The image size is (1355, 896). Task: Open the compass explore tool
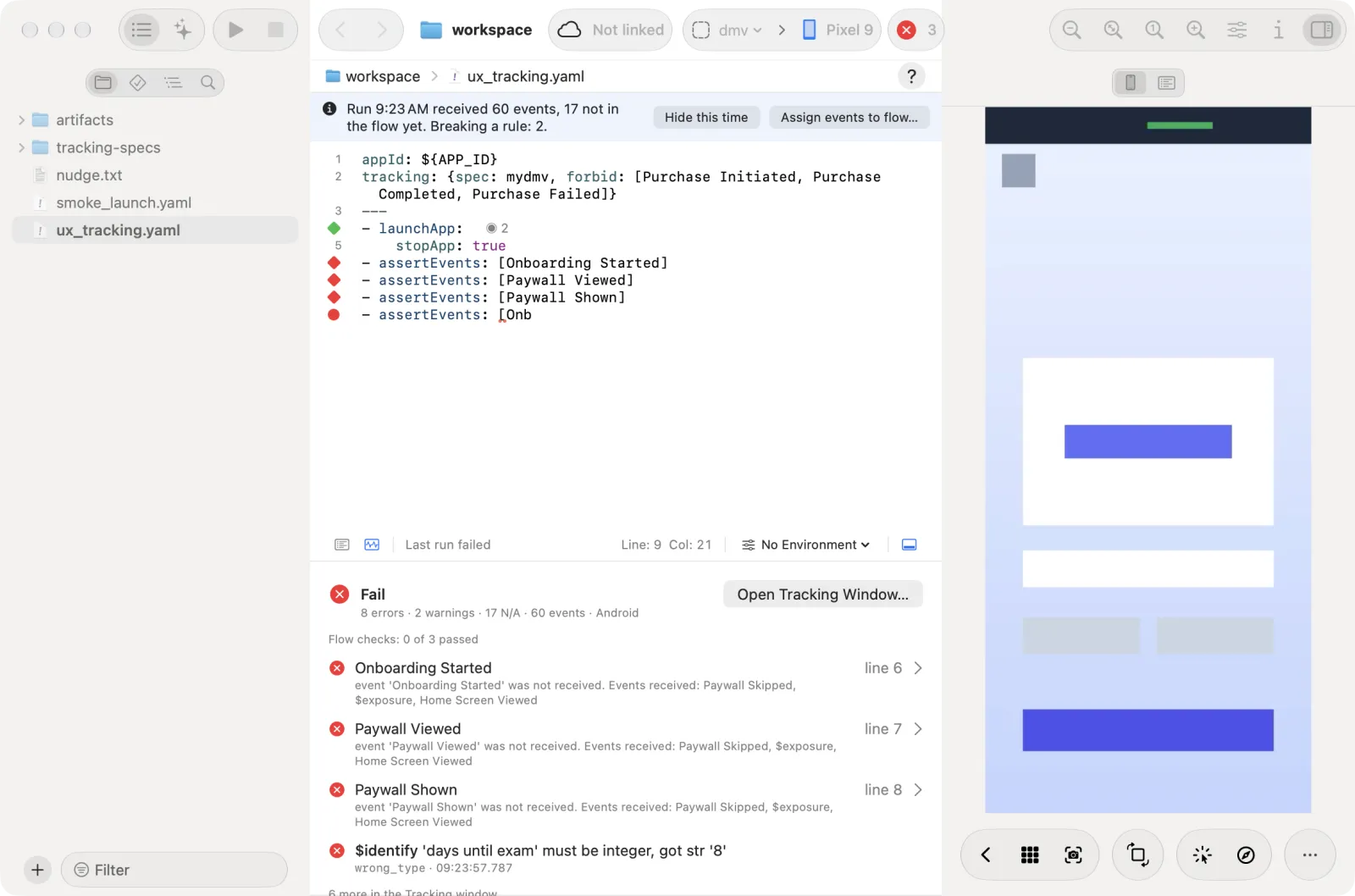(1246, 855)
